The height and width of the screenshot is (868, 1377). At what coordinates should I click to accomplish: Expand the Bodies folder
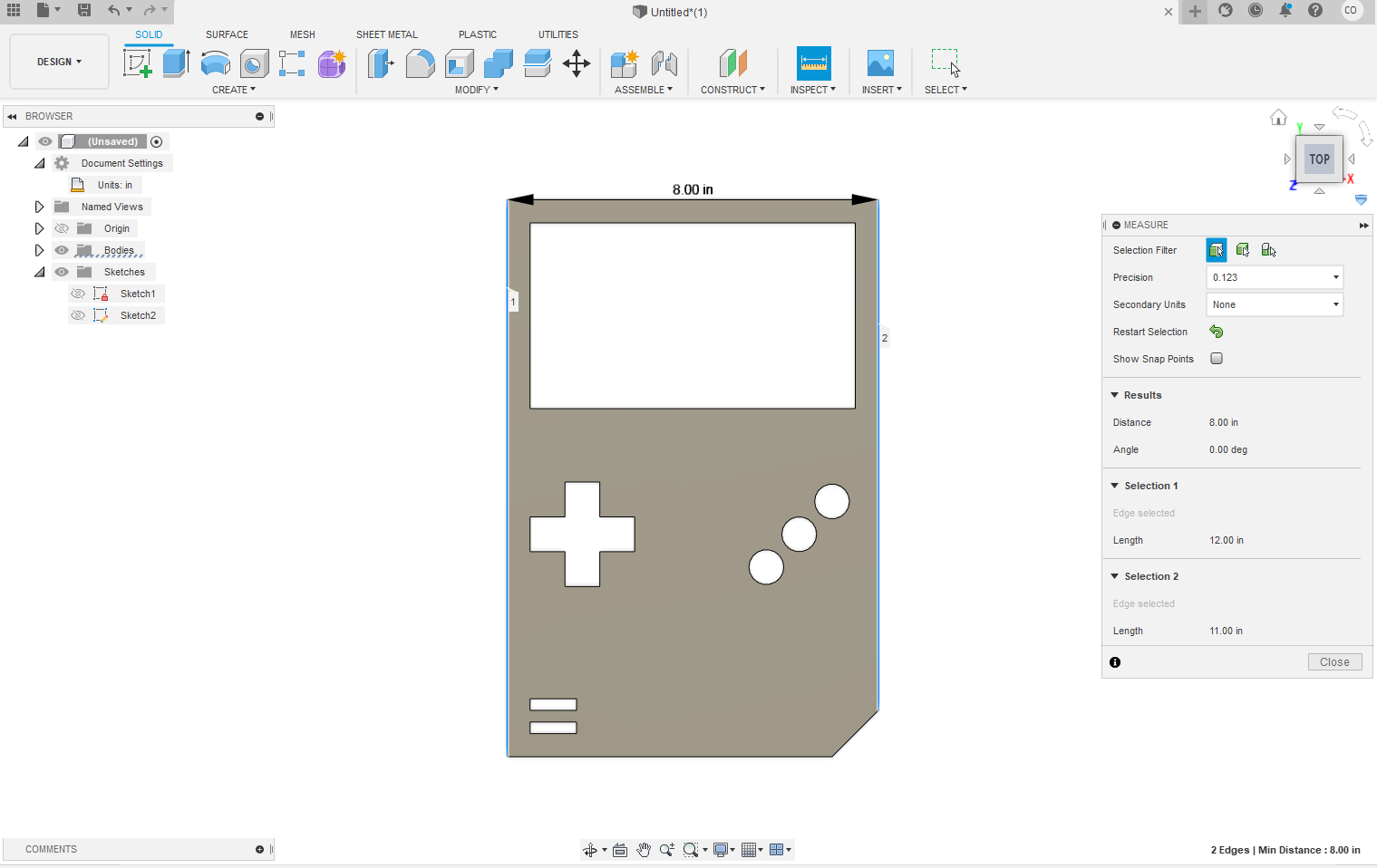coord(39,250)
